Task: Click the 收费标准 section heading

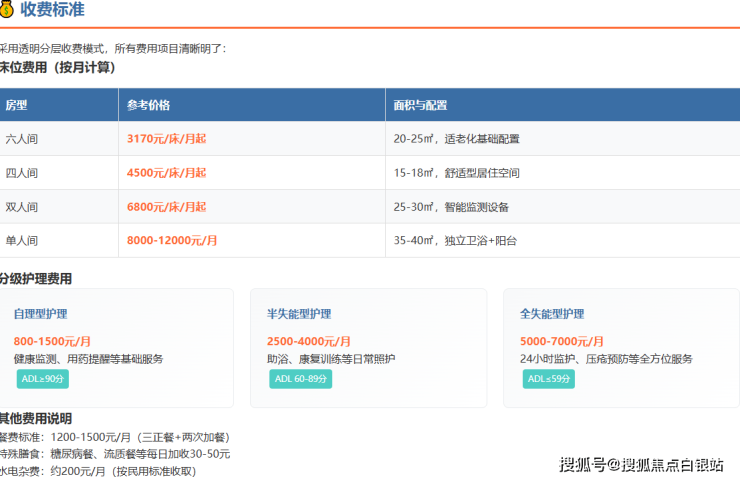Action: click(x=52, y=10)
